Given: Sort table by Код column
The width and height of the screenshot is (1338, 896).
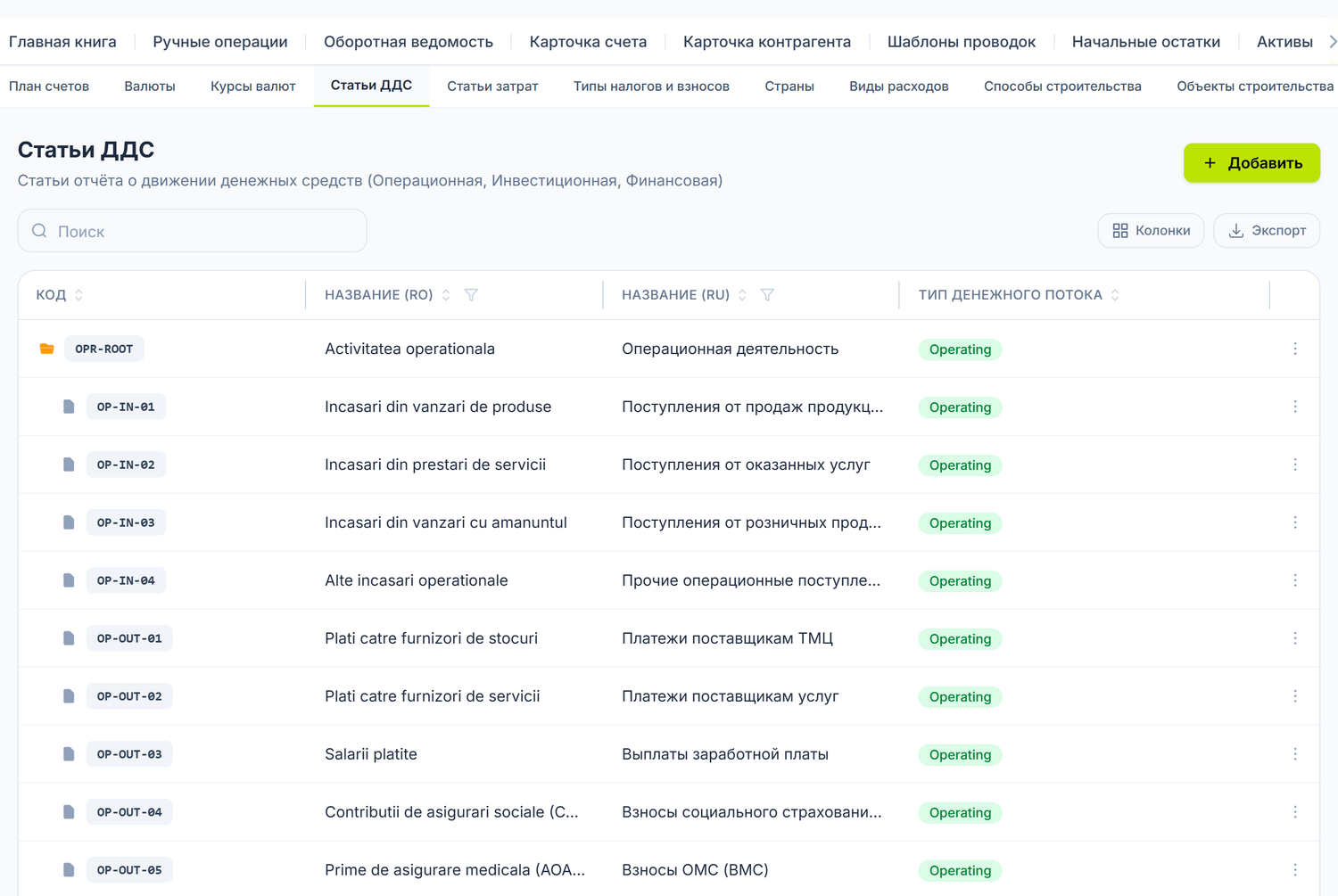Looking at the screenshot, I should pos(78,295).
